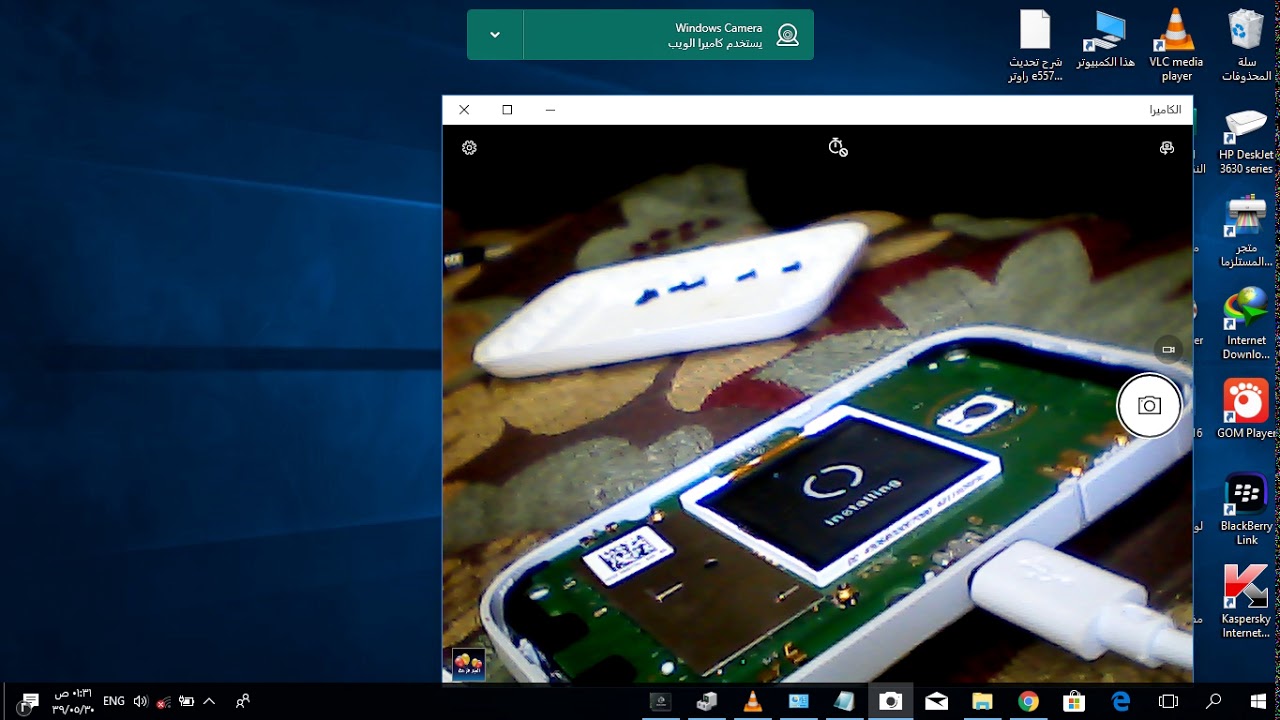
Task: Open the volume speaker control in tray
Action: [x=140, y=701]
